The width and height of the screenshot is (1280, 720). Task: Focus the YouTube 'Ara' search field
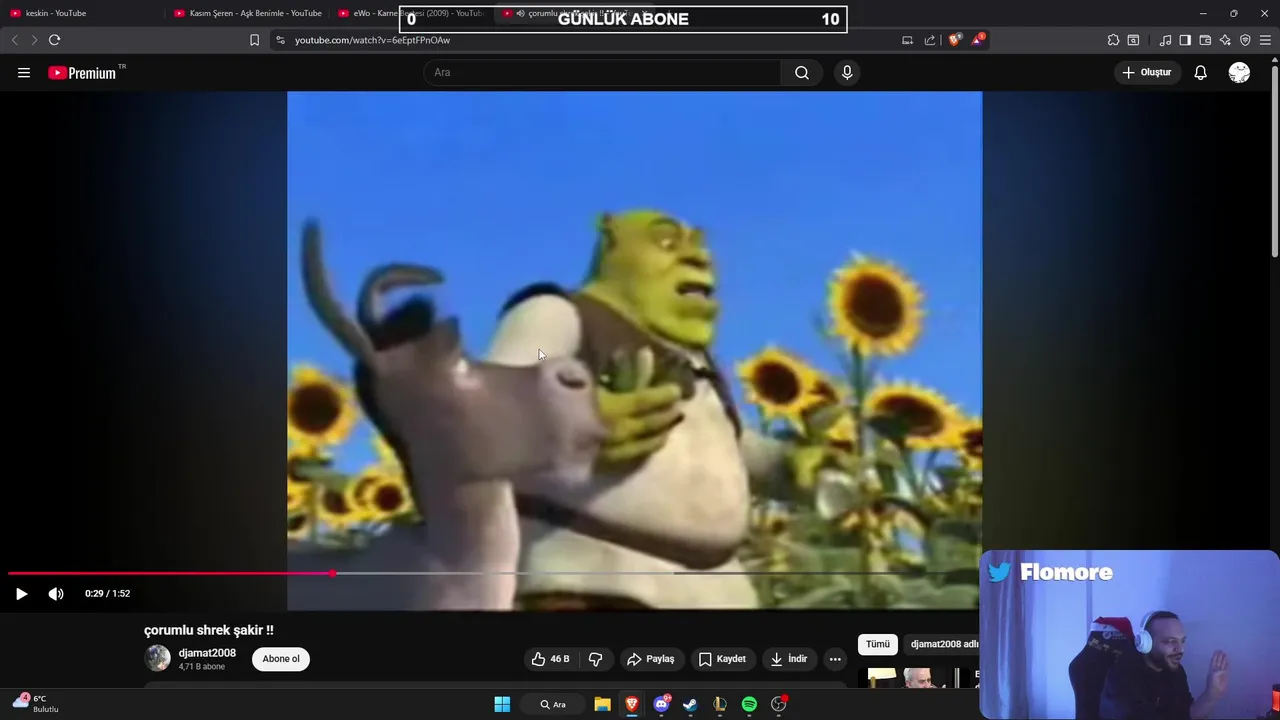point(602,73)
